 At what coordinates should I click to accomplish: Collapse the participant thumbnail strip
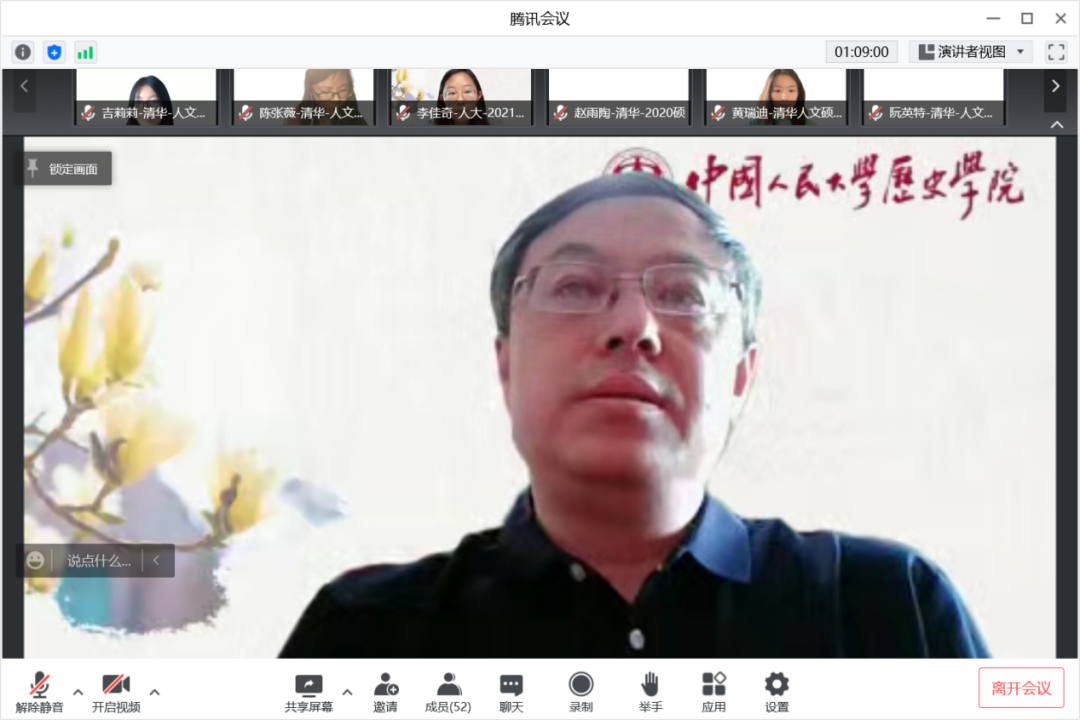(1057, 125)
